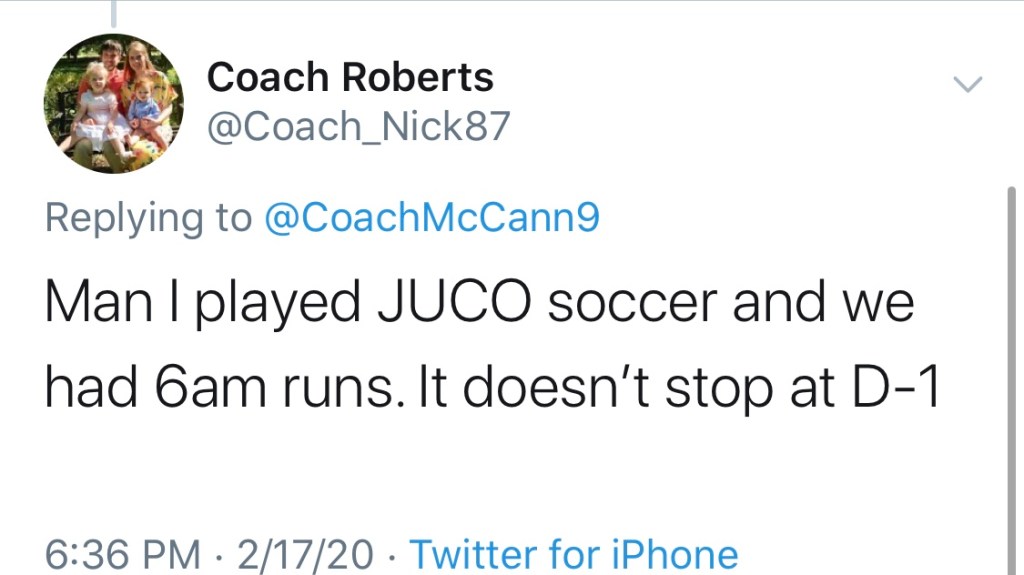Visit the @CoachMcCann9 mention link
Image resolution: width=1024 pixels, height=575 pixels.
pyautogui.click(x=431, y=218)
